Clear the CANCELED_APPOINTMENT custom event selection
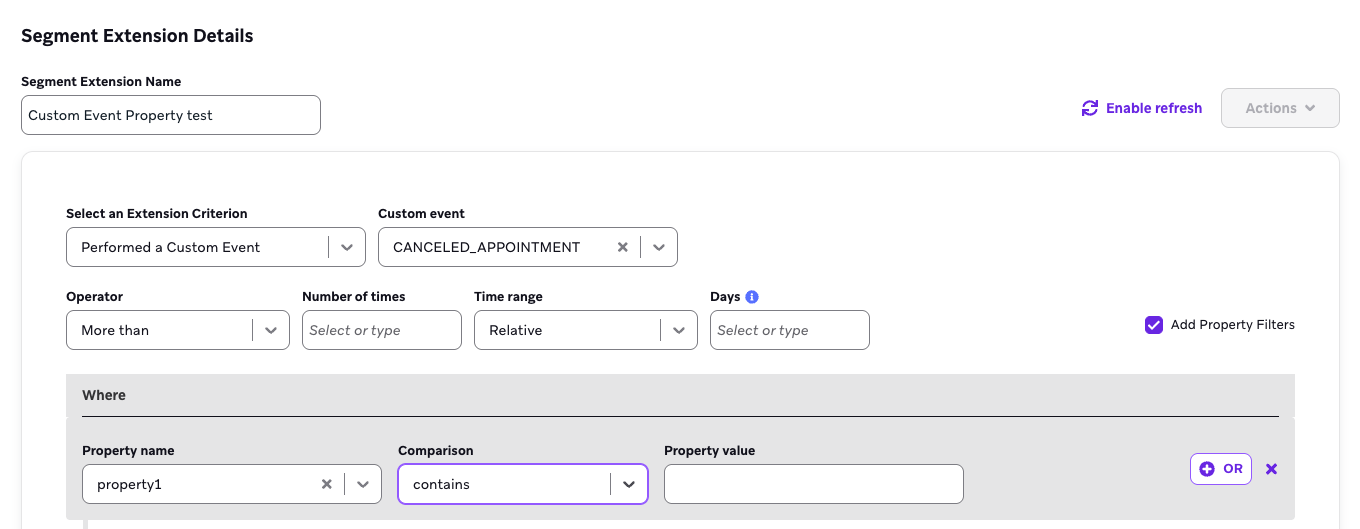The width and height of the screenshot is (1360, 529). pos(622,247)
